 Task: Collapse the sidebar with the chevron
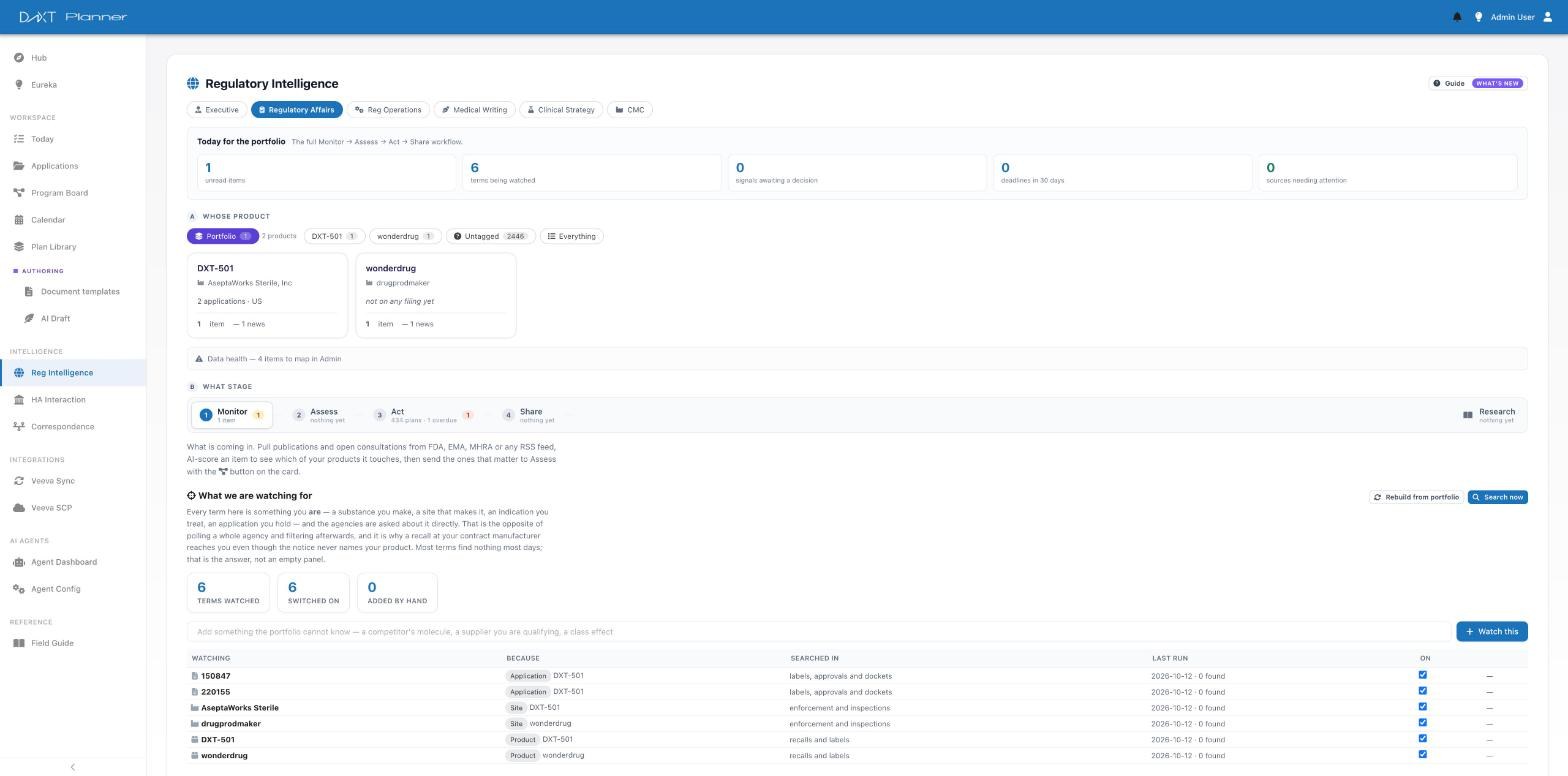pos(72,767)
